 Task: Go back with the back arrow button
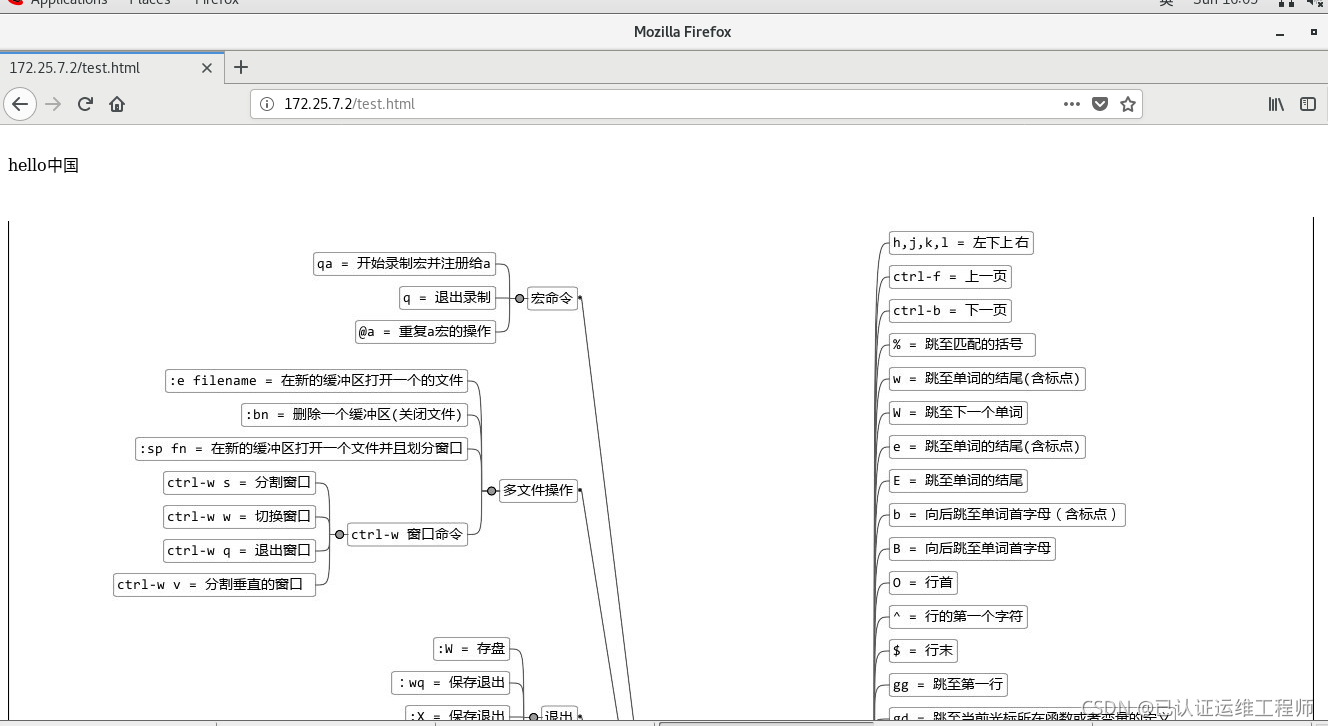pos(20,104)
